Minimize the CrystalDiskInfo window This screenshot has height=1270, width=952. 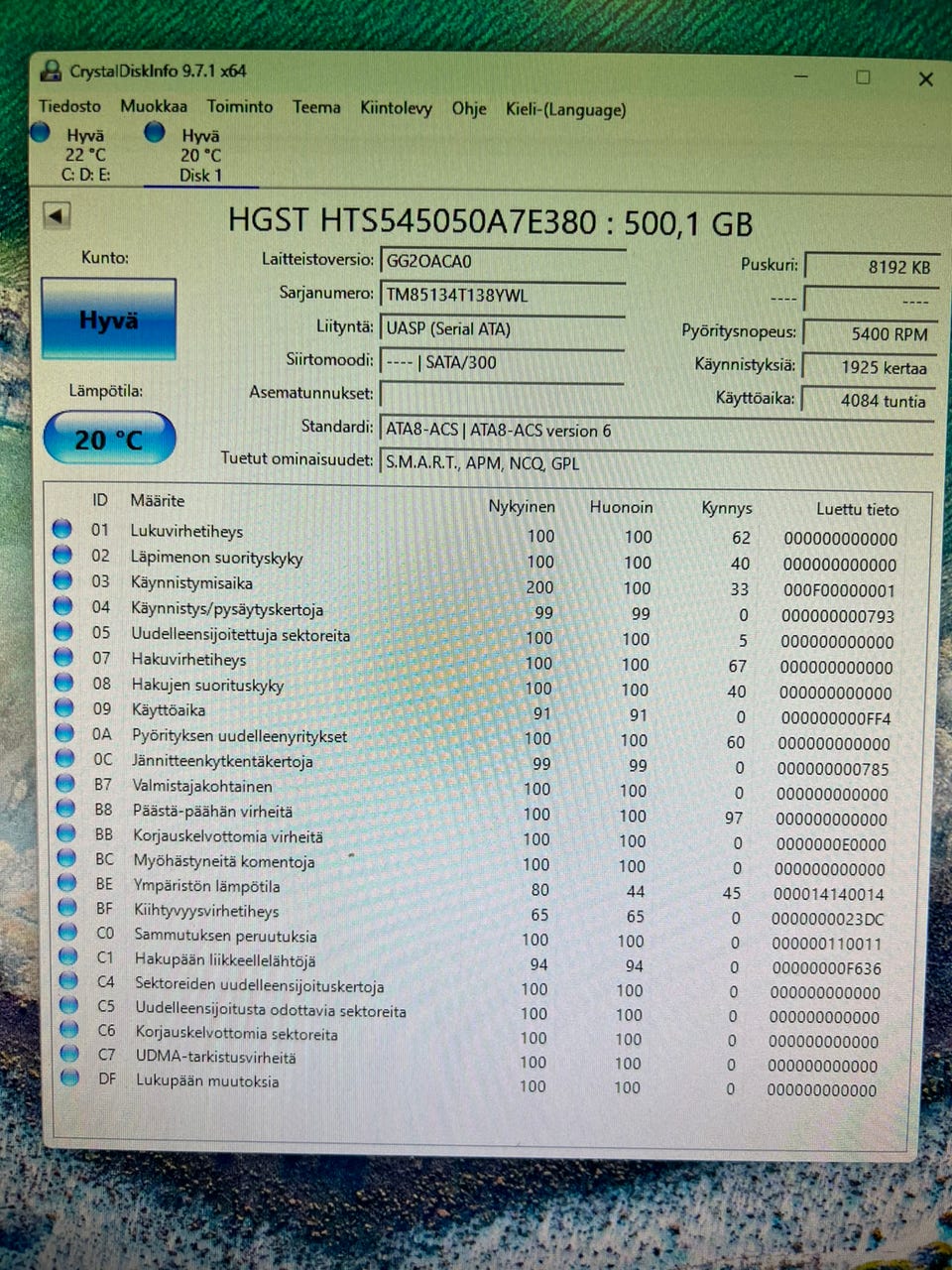coord(800,76)
